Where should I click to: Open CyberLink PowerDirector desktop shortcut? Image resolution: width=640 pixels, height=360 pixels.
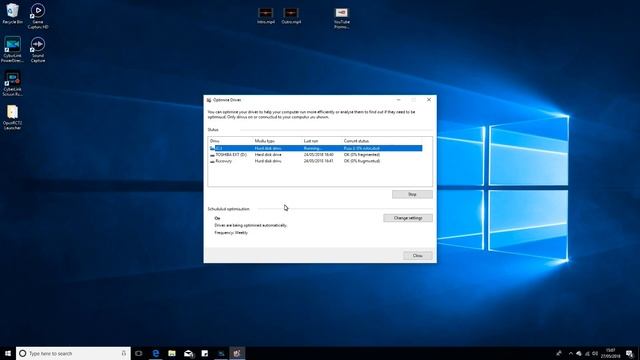coord(12,49)
